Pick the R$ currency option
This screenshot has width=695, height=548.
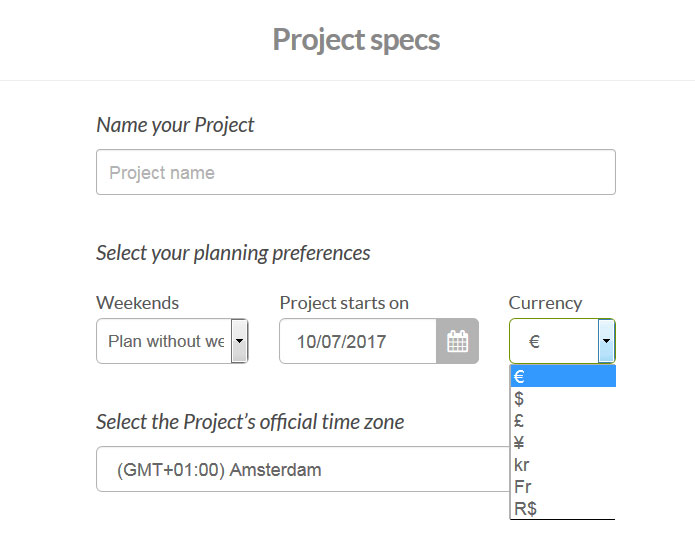(562, 509)
